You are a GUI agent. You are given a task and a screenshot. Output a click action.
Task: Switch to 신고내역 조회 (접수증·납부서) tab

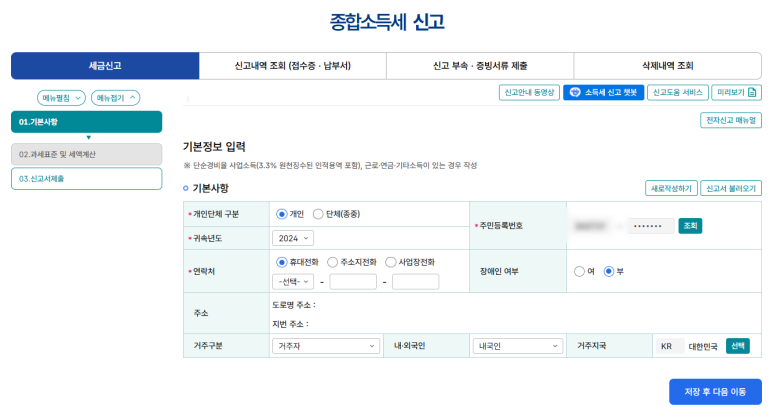pos(293,66)
